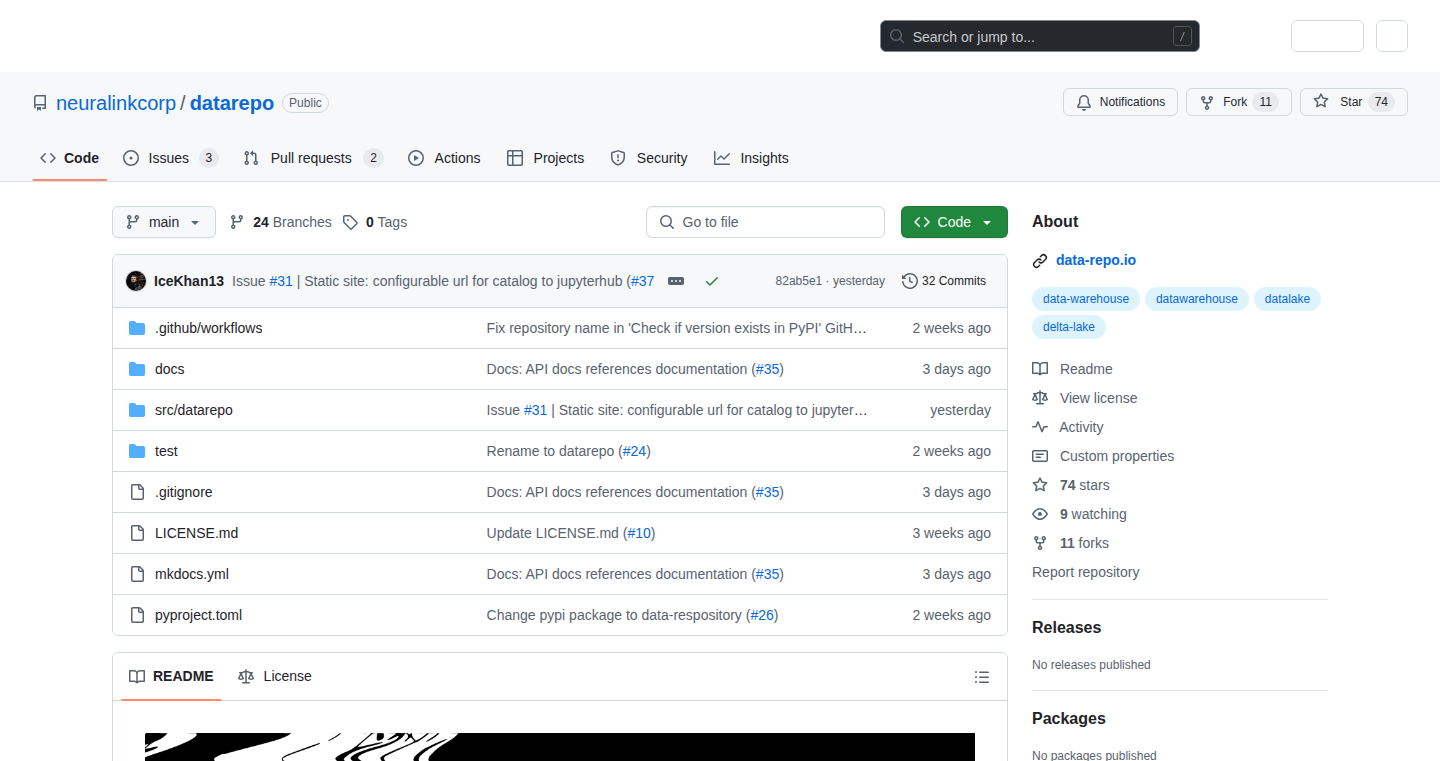Image resolution: width=1440 pixels, height=761 pixels.
Task: Click the test folder icon
Action: click(137, 451)
